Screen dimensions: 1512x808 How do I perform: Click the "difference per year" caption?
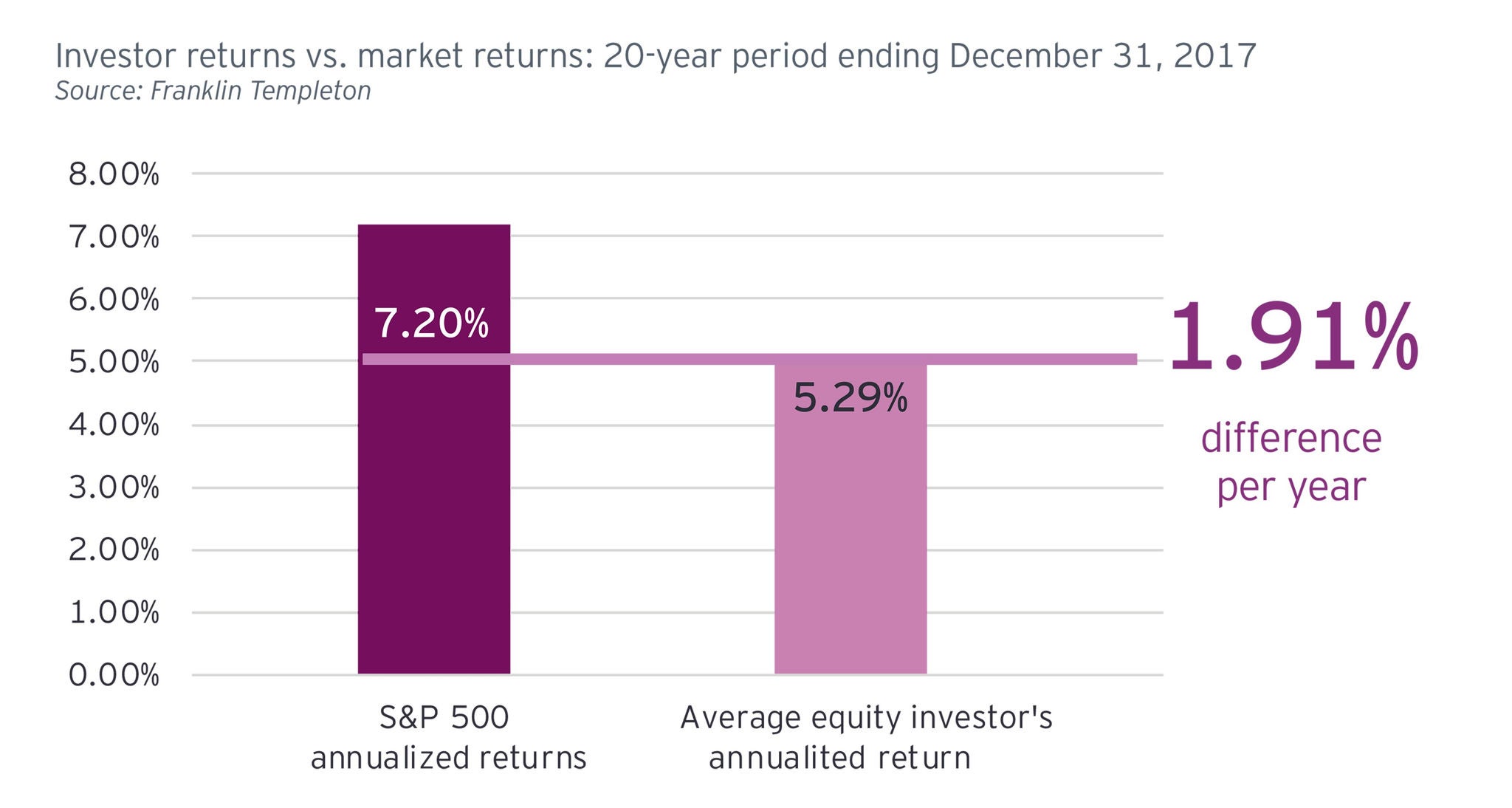point(1291,462)
